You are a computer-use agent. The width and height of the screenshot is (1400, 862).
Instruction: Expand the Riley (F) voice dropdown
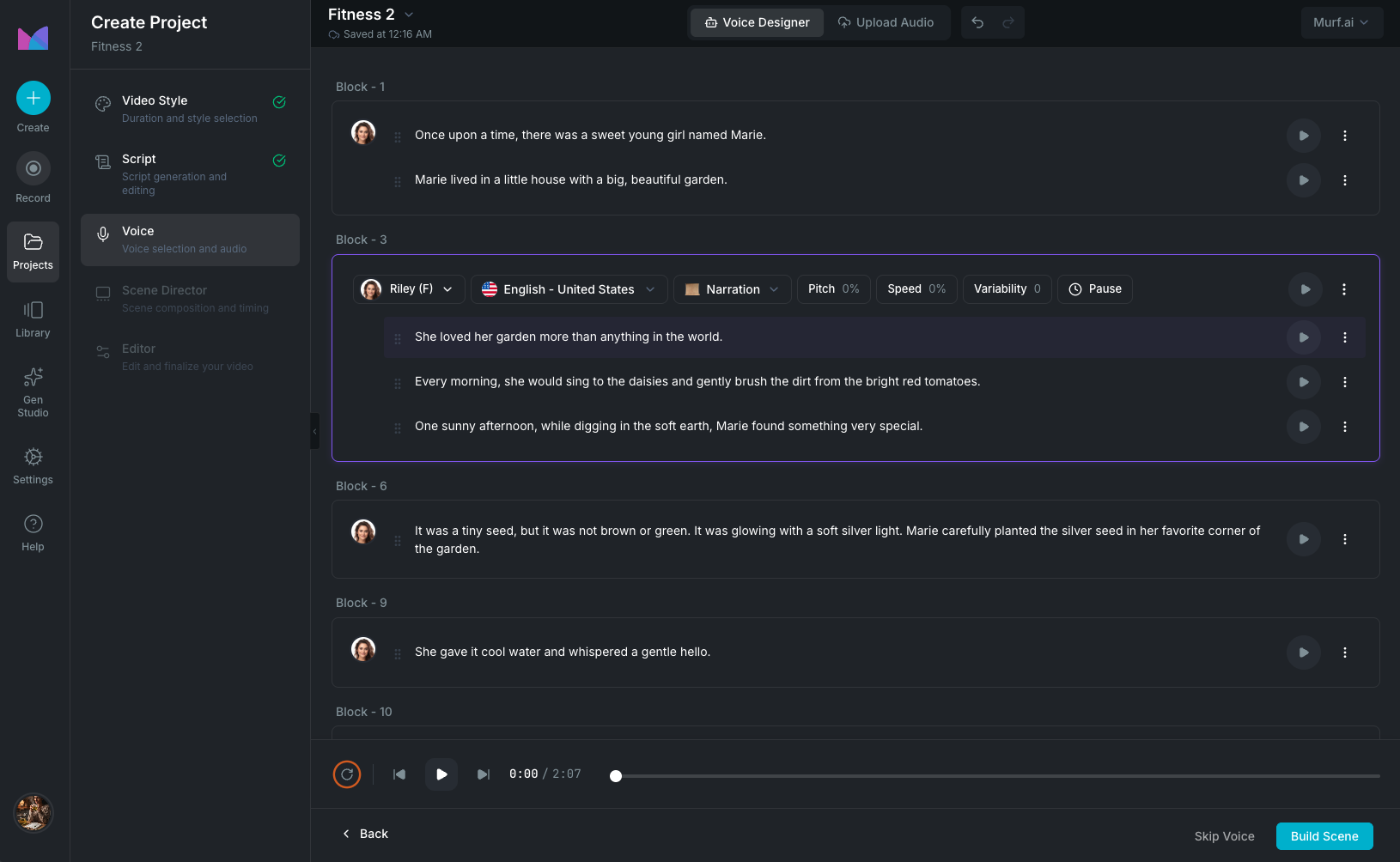(x=409, y=289)
